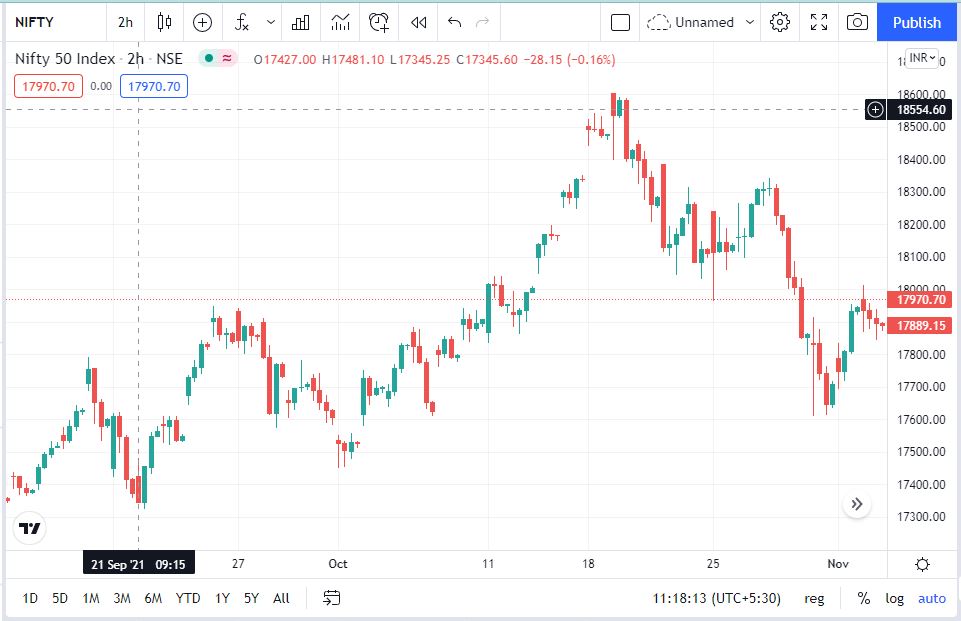961x621 pixels.
Task: Click the Publish button
Action: pyautogui.click(x=917, y=23)
